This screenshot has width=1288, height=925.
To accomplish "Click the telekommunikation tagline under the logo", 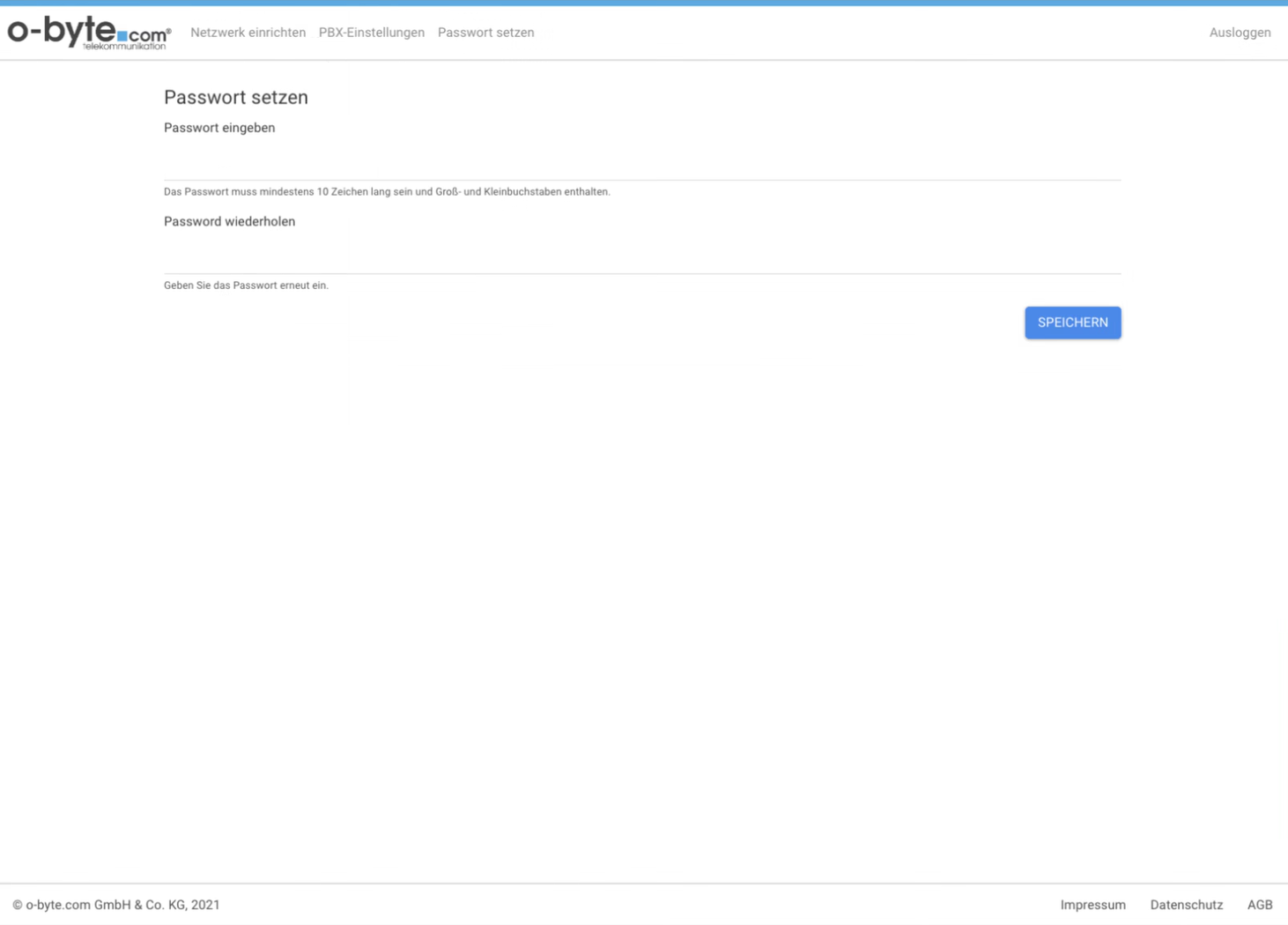I will point(124,46).
